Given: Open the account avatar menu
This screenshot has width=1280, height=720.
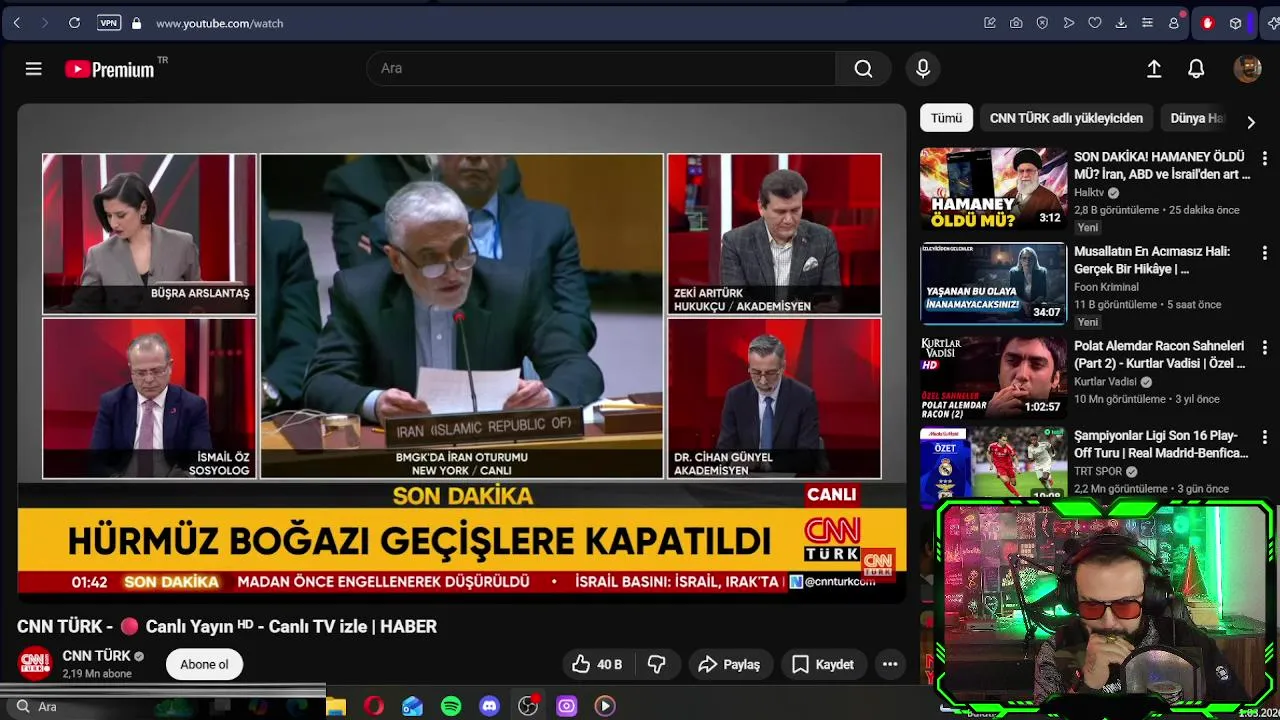Looking at the screenshot, I should click(x=1247, y=68).
